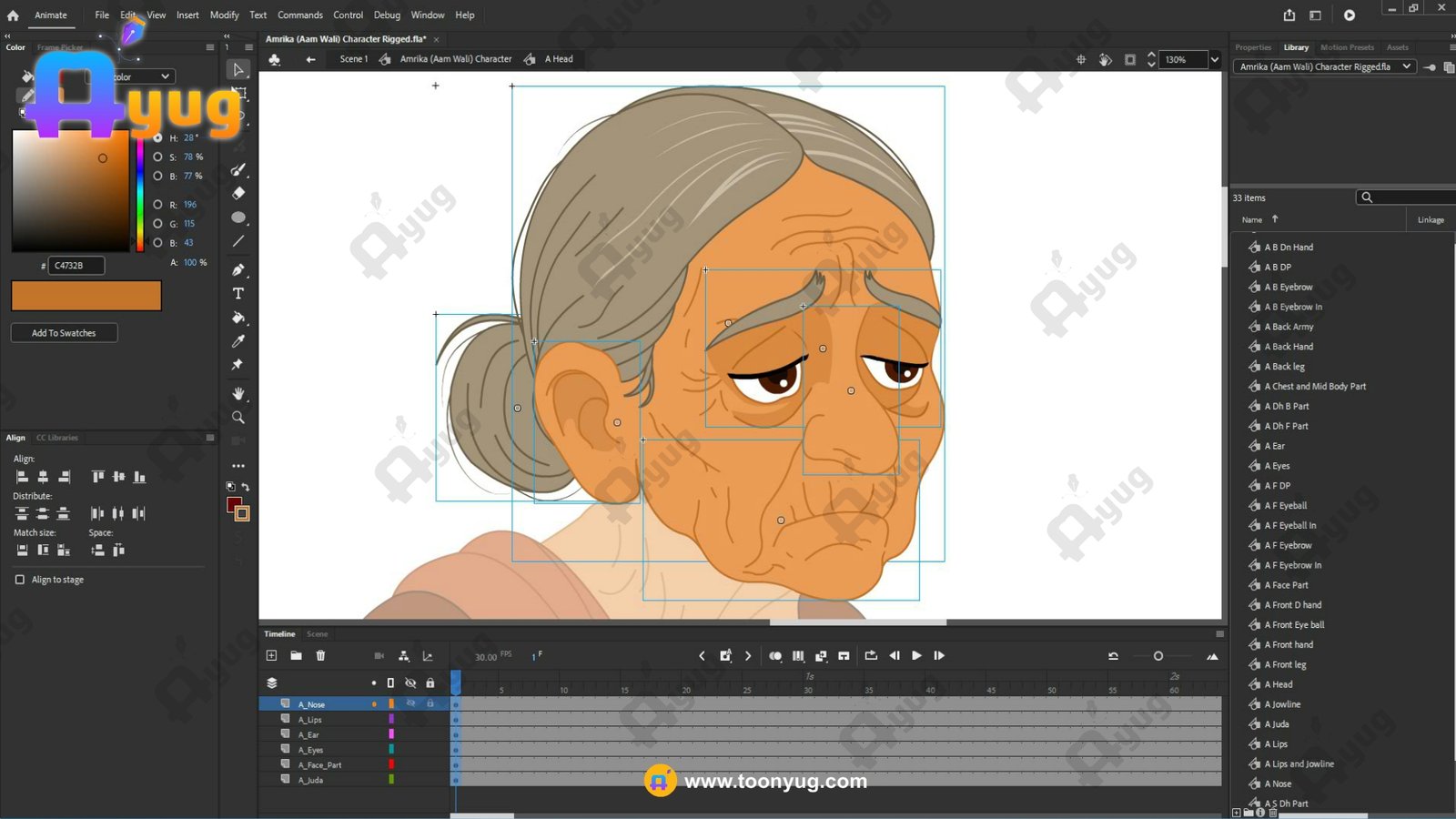Select the Saturation radio button
Image resolution: width=1456 pixels, height=819 pixels.
tap(158, 157)
